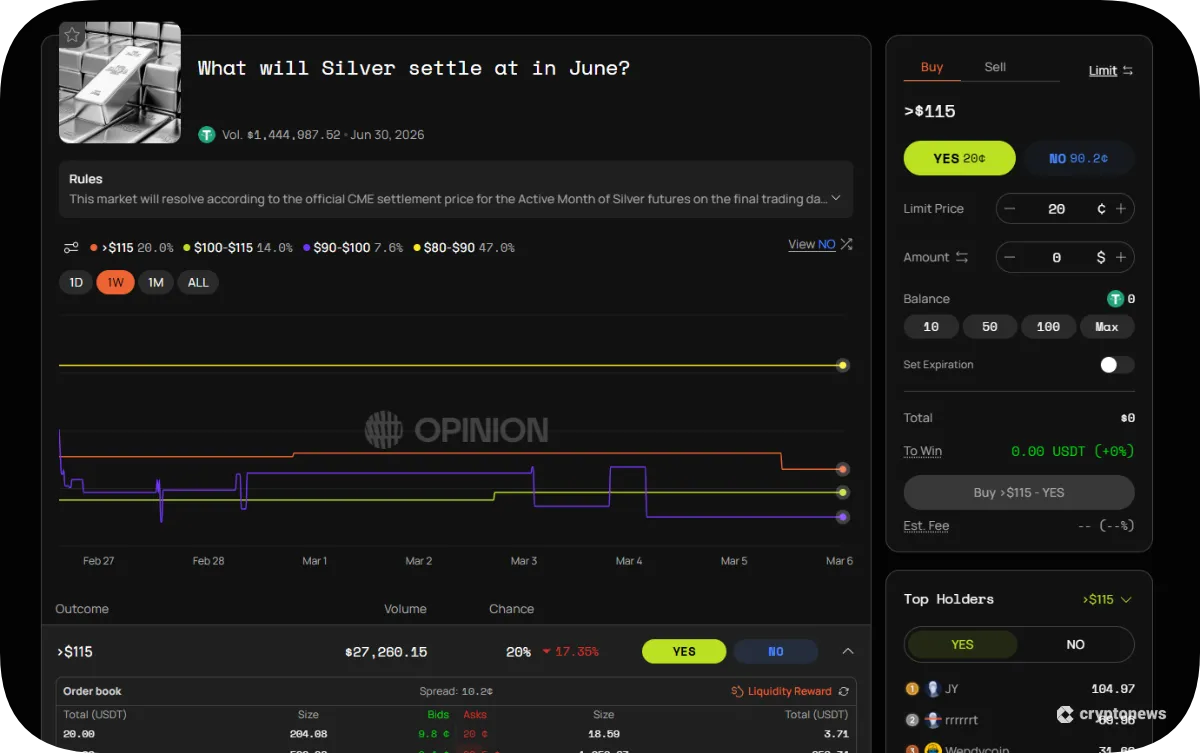The image size is (1200, 753).
Task: Click the Spread: 10.2¢ text
Action: (x=456, y=691)
